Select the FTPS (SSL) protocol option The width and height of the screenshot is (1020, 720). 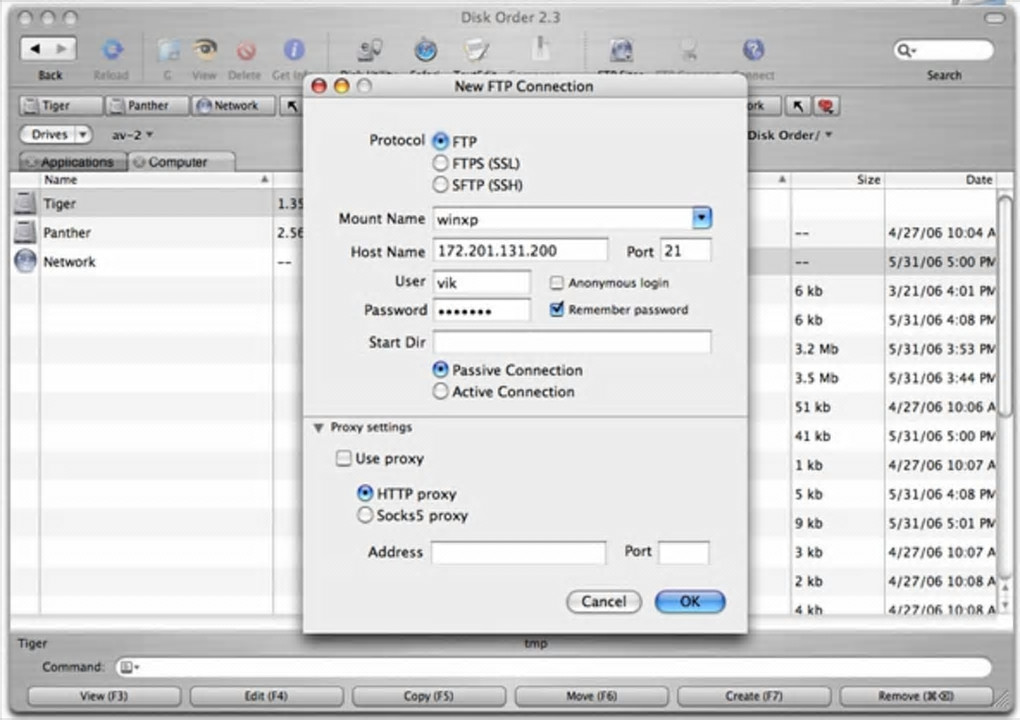[440, 163]
